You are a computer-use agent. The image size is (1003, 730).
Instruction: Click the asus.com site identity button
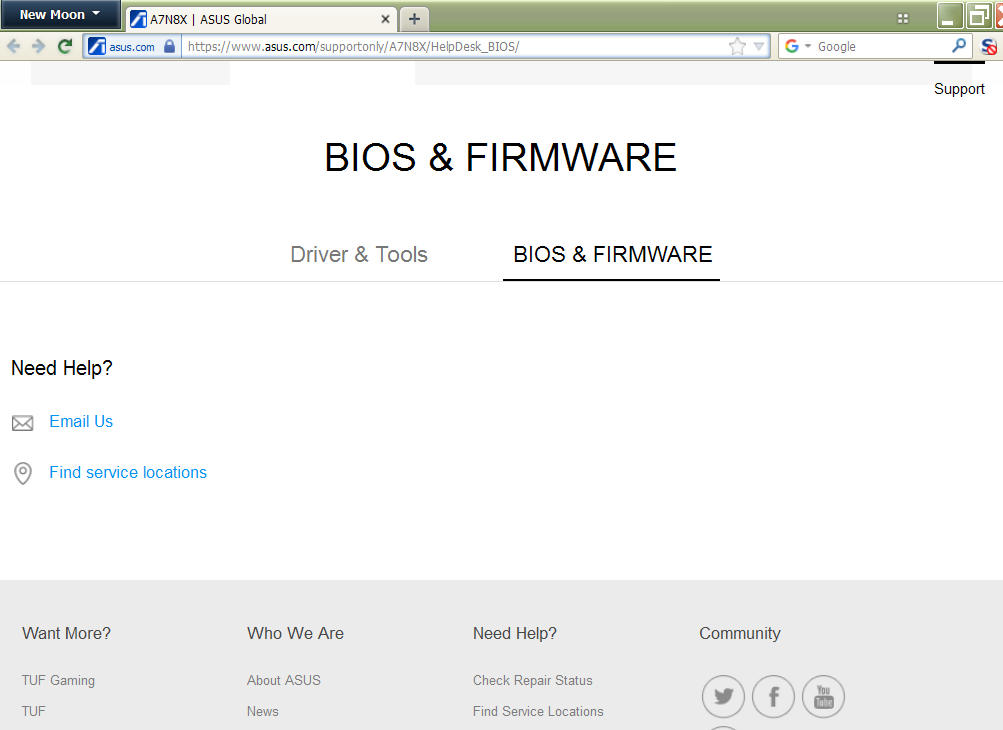[131, 46]
